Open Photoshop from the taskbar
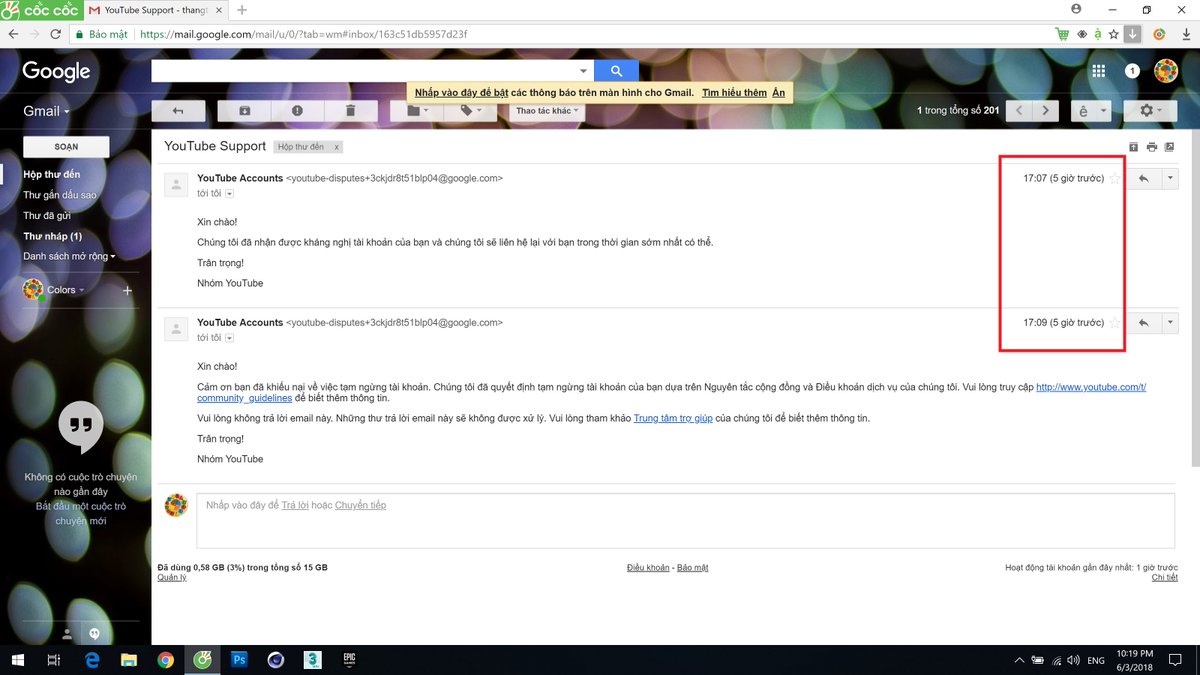 click(239, 660)
